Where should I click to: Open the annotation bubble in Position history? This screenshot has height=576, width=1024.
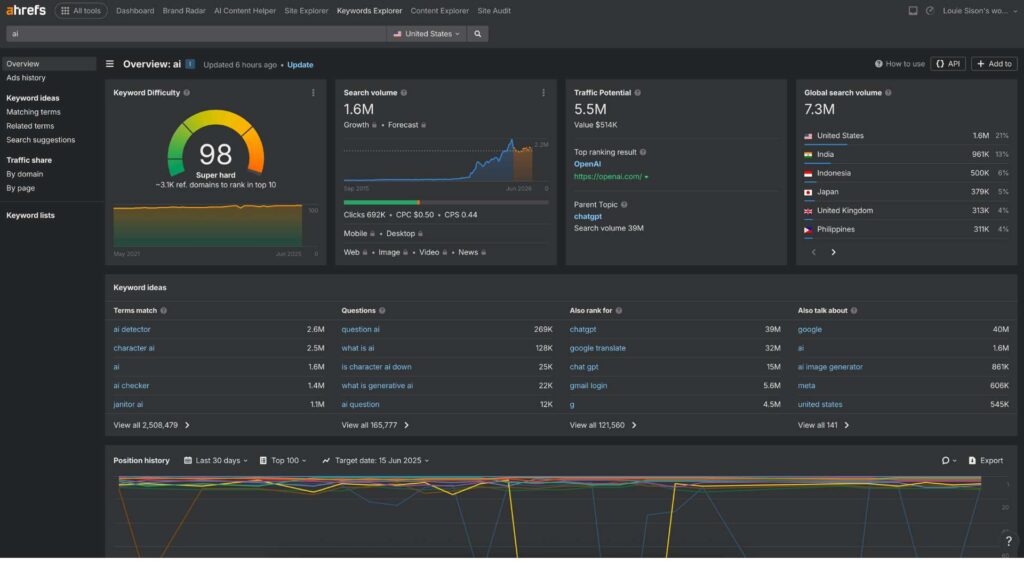945,460
